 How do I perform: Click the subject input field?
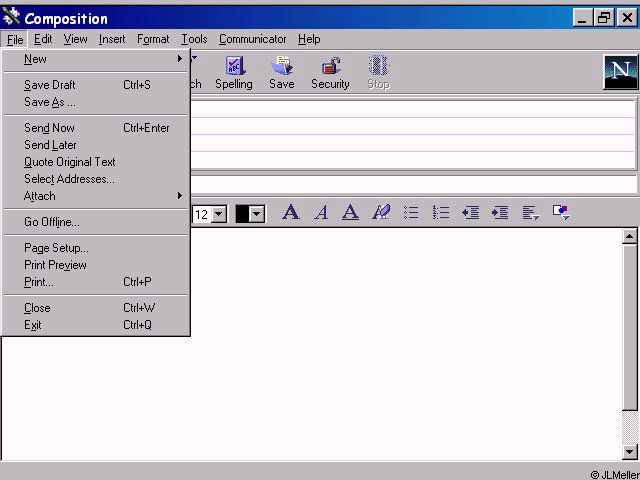pos(413,184)
